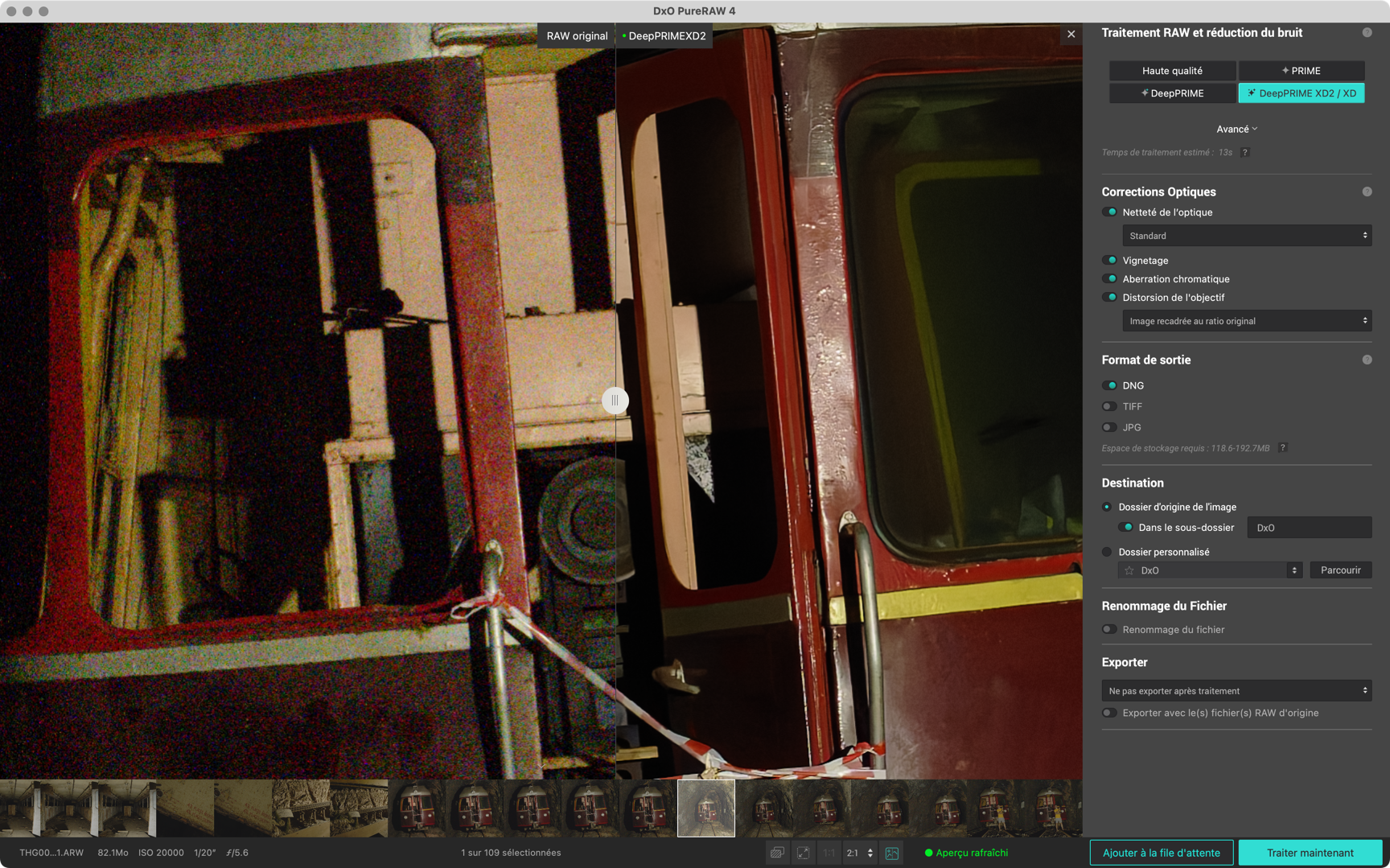Click the help icon beside estimated processing time
The width and height of the screenshot is (1390, 868).
pos(1245,152)
